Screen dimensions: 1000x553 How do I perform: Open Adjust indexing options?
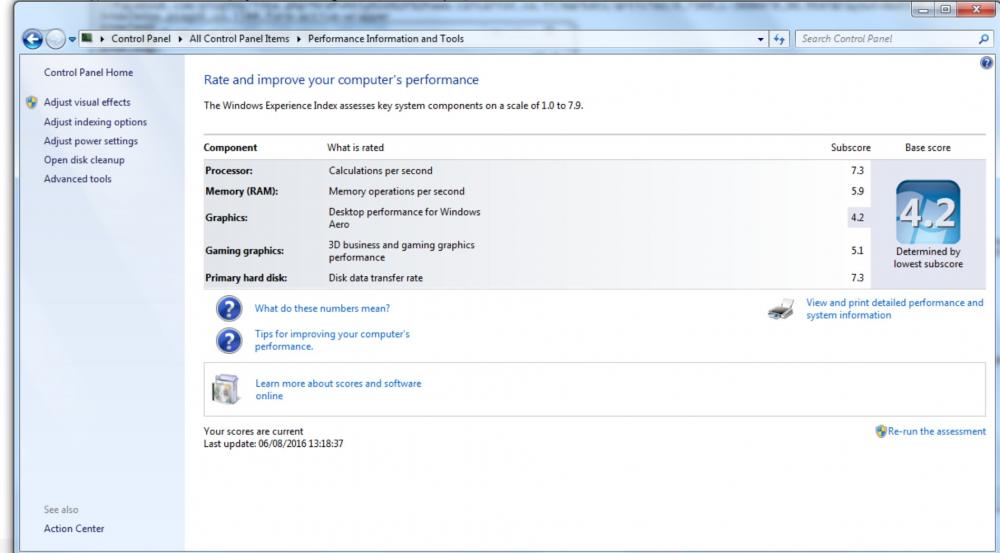pyautogui.click(x=95, y=122)
